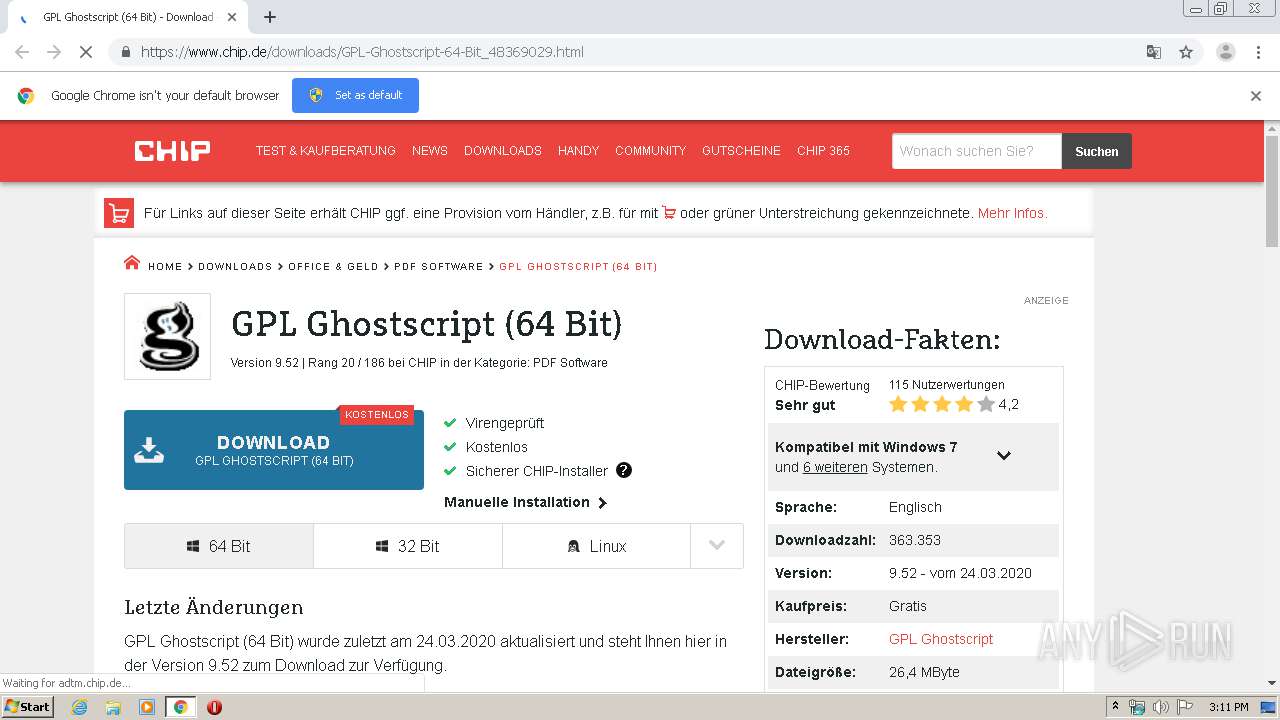The height and width of the screenshot is (720, 1280).
Task: Click the CHIP logo in header
Action: 172,151
